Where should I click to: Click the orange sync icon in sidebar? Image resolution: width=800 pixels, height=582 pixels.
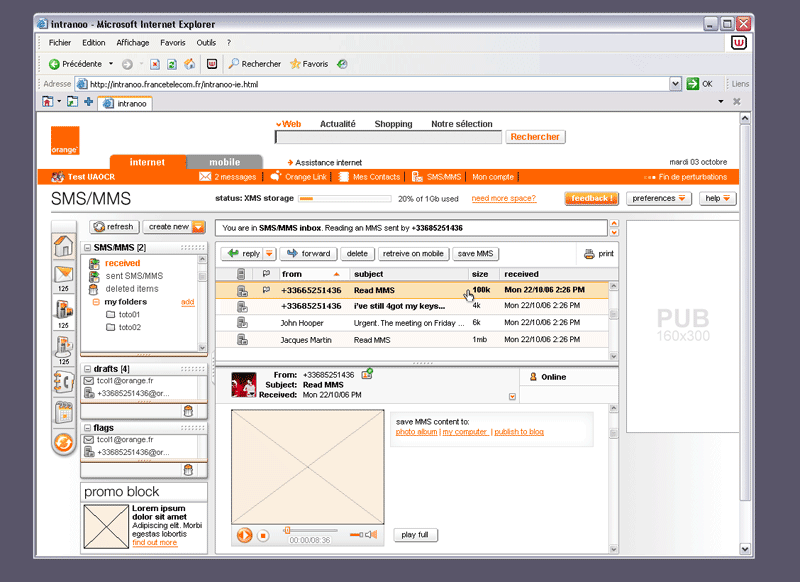pos(63,441)
